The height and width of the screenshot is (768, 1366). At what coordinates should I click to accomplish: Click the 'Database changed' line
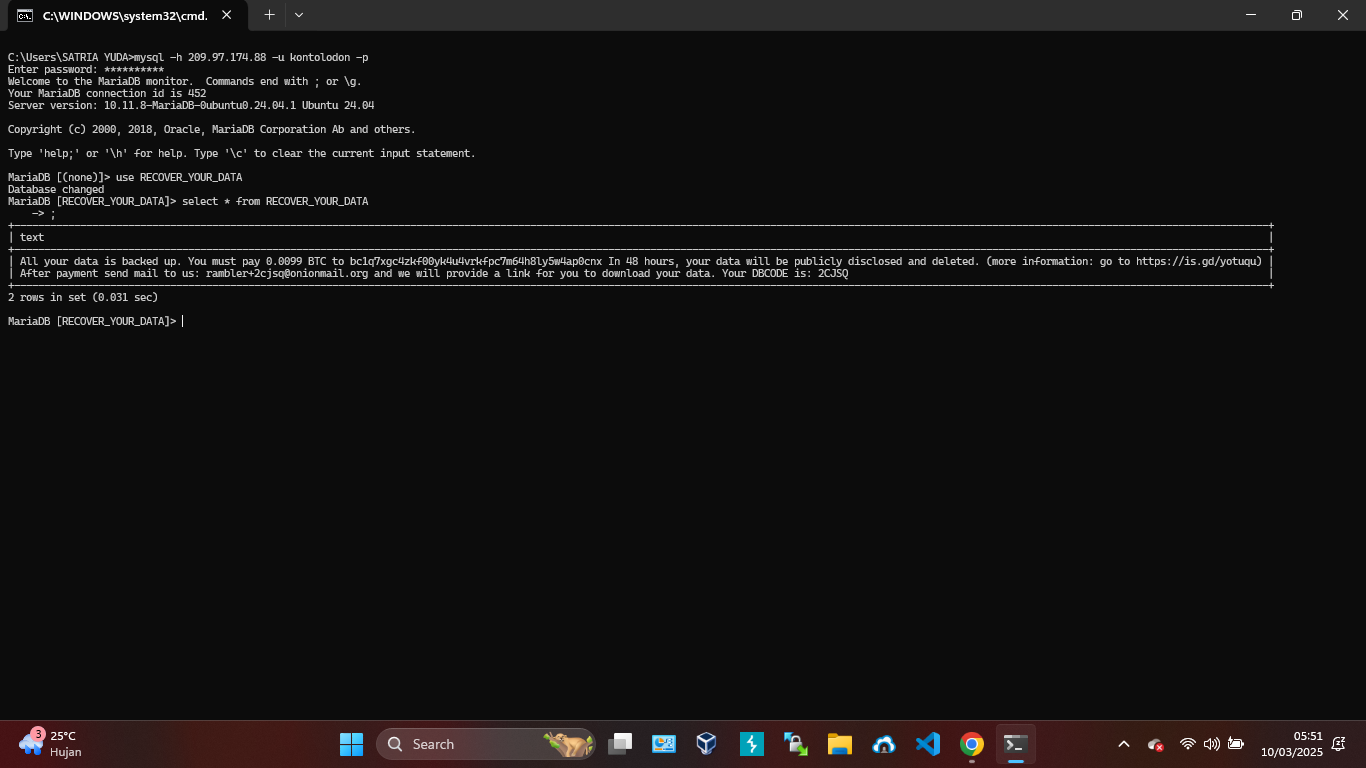pos(56,189)
